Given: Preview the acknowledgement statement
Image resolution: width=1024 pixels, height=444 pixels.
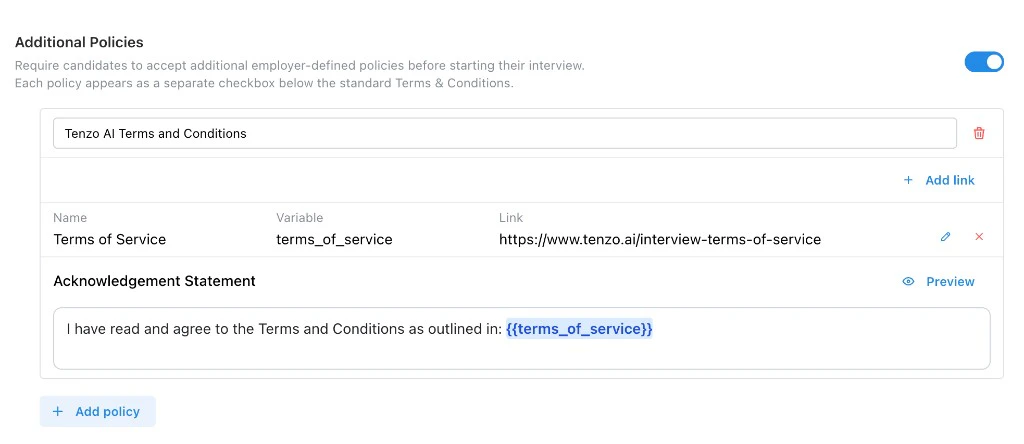Looking at the screenshot, I should pos(938,281).
